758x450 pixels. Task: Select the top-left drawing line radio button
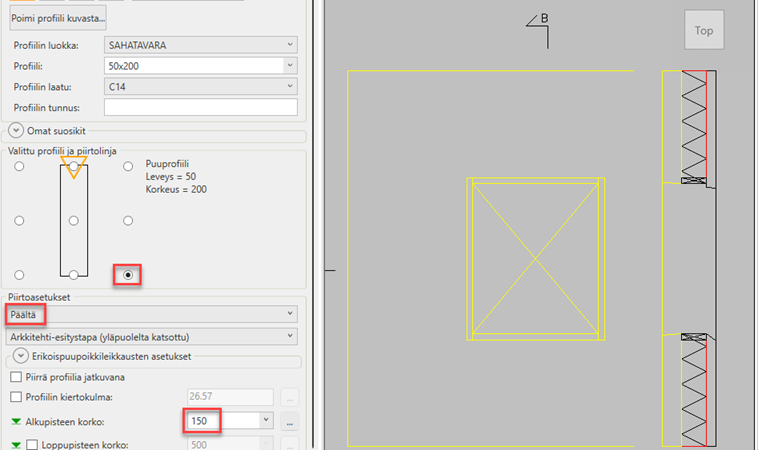(x=19, y=166)
